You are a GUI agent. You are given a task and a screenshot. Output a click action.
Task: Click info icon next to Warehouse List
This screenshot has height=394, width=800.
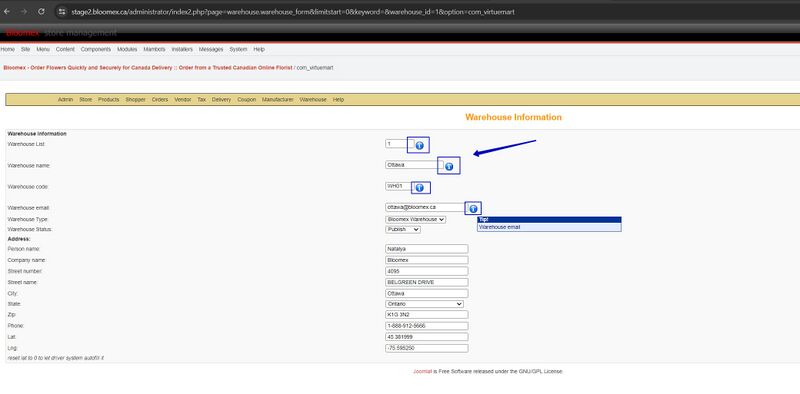pyautogui.click(x=419, y=145)
